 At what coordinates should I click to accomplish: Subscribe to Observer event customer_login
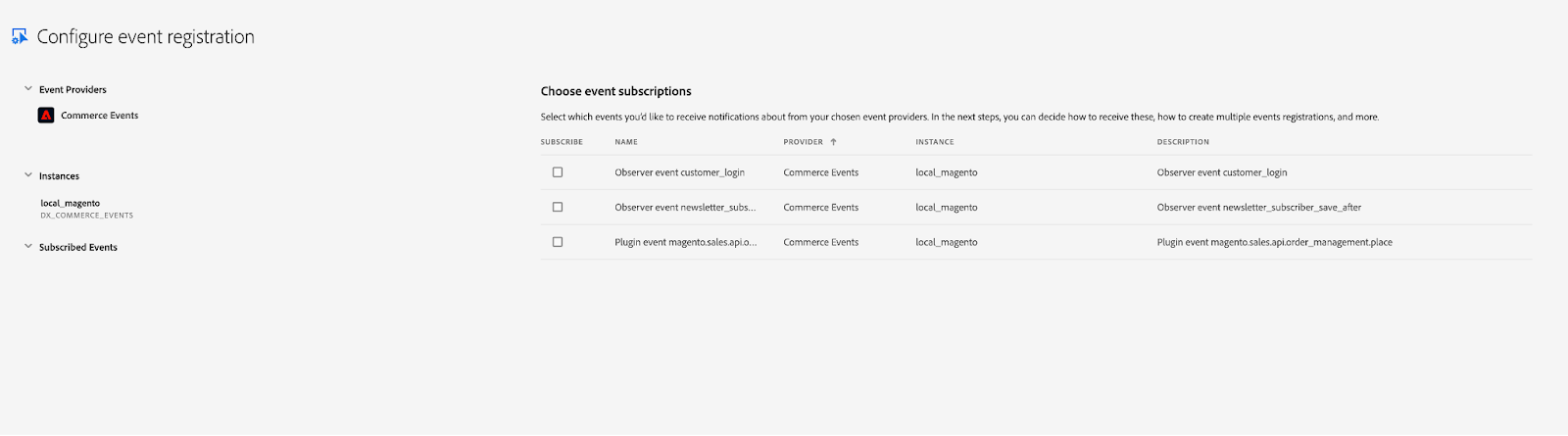click(558, 172)
